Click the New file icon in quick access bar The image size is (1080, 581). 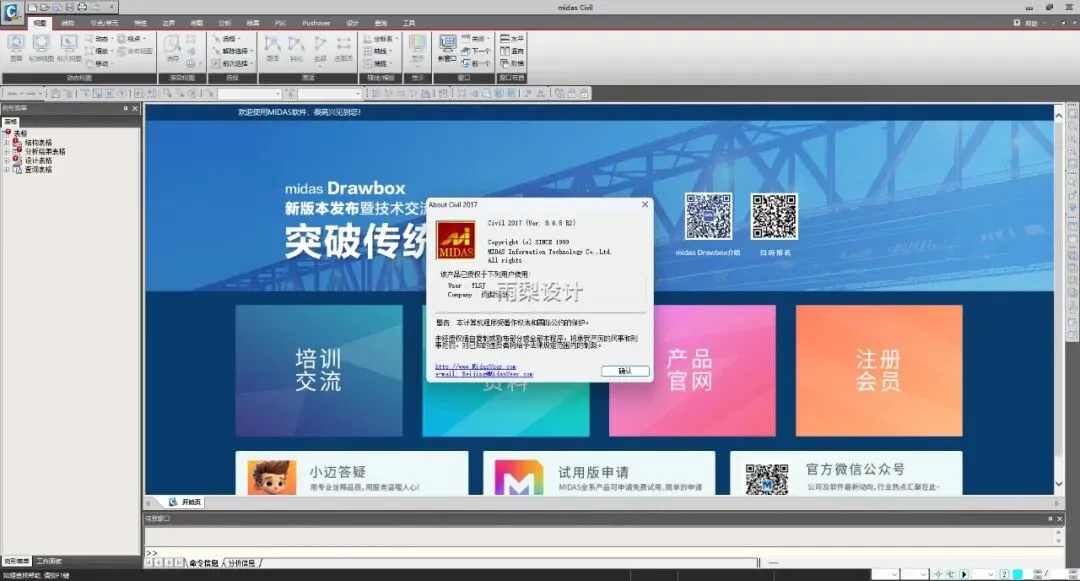click(x=32, y=7)
